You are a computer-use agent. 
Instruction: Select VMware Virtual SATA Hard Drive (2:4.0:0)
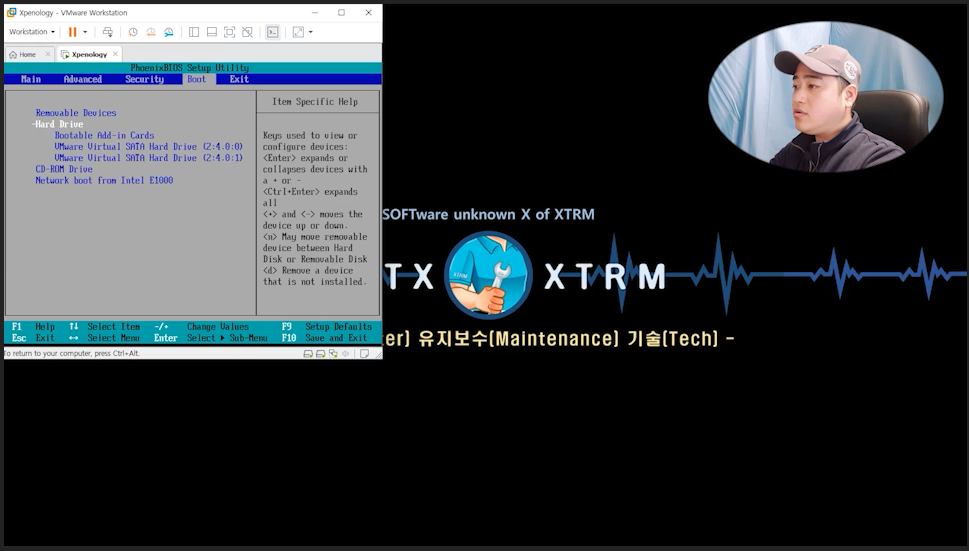[148, 146]
